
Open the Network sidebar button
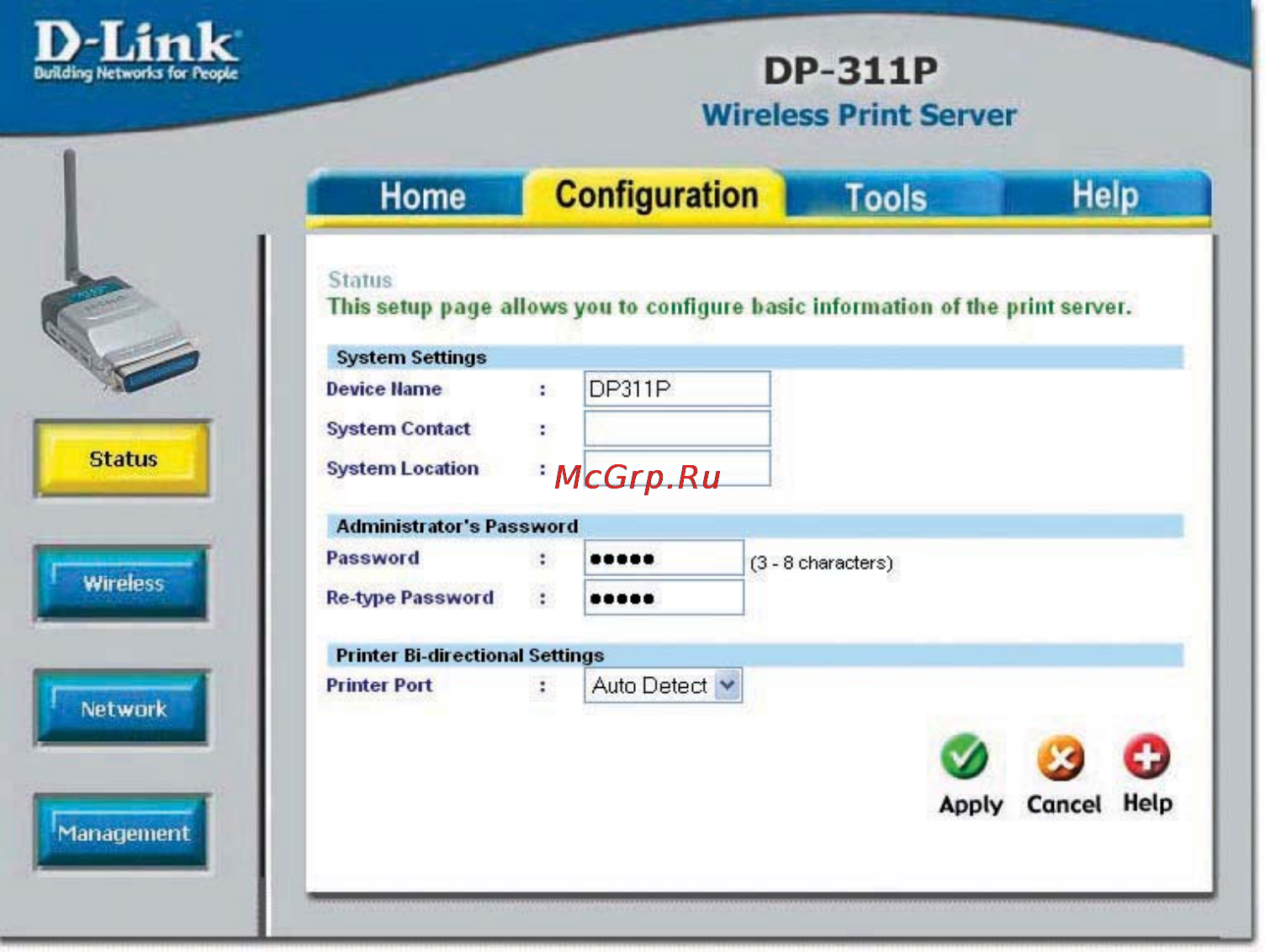tap(123, 708)
